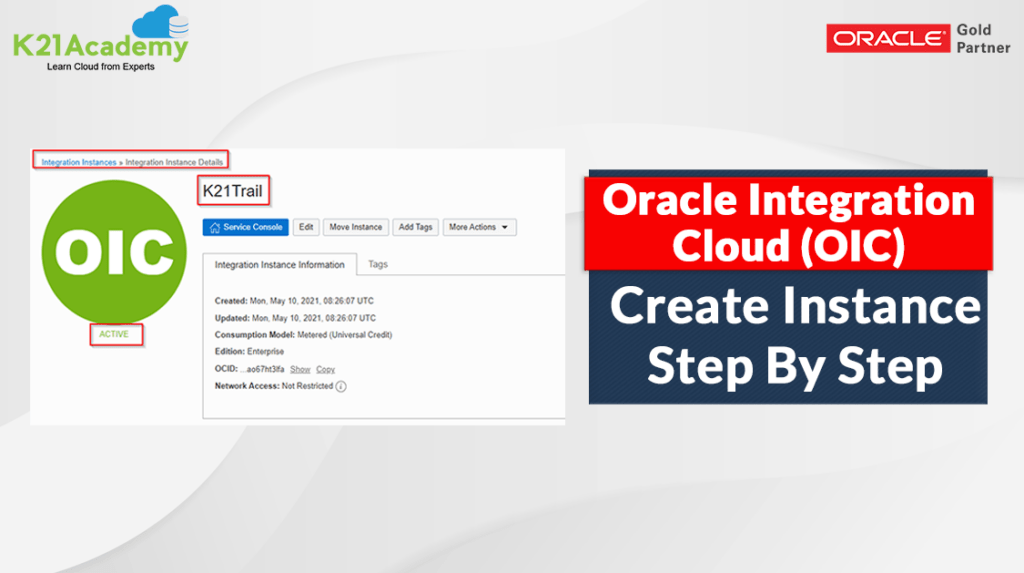Copy the OCID to clipboard

point(325,369)
